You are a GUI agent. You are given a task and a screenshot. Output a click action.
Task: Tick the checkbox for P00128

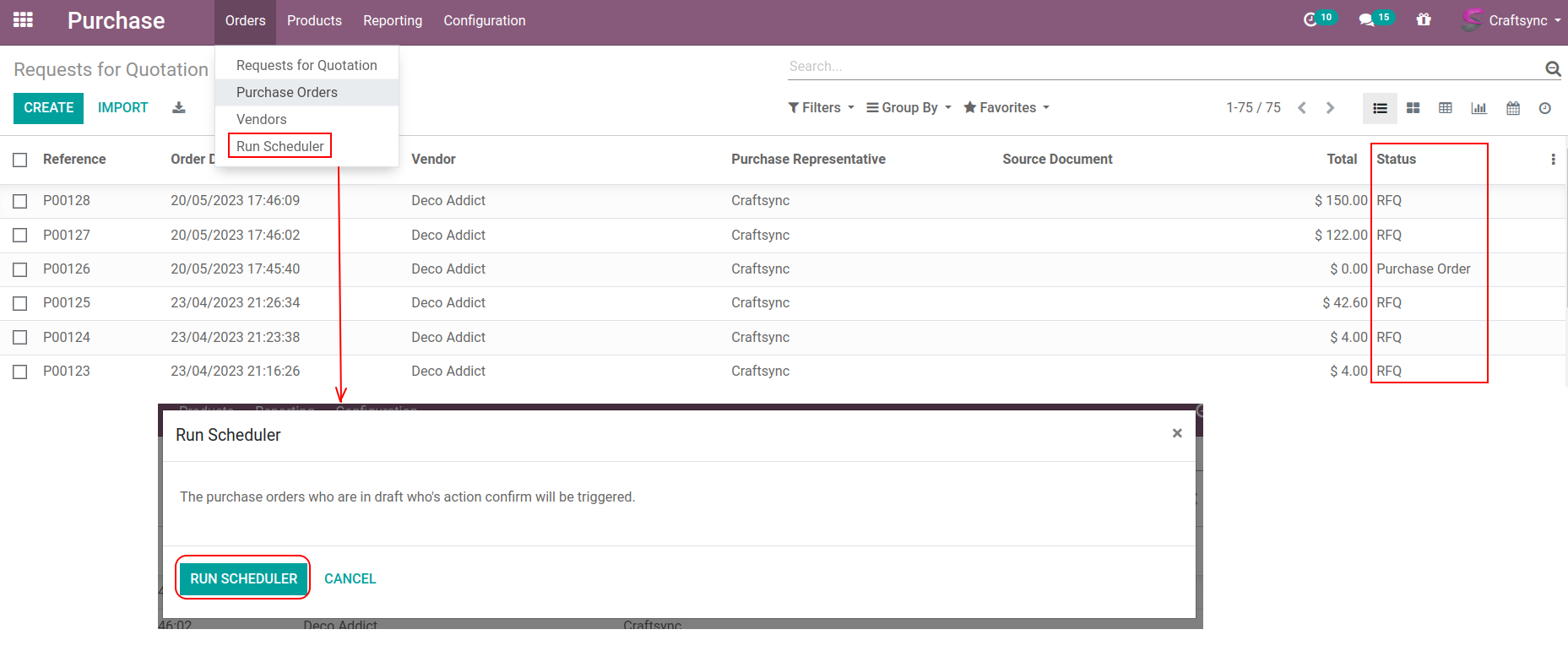click(20, 201)
